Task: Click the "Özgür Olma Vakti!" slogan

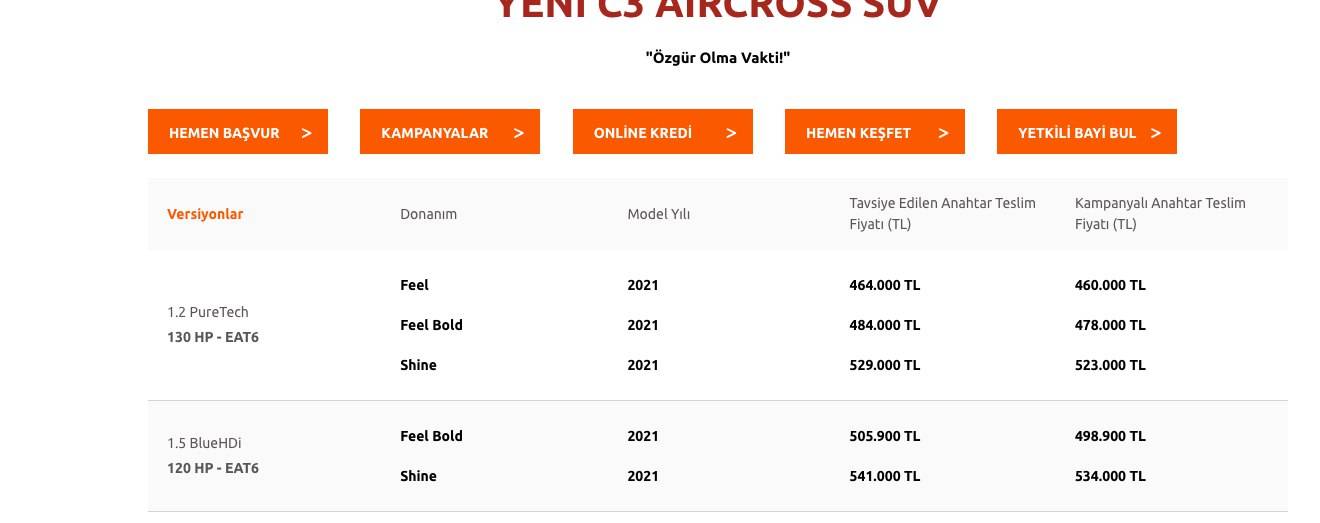Action: click(718, 57)
